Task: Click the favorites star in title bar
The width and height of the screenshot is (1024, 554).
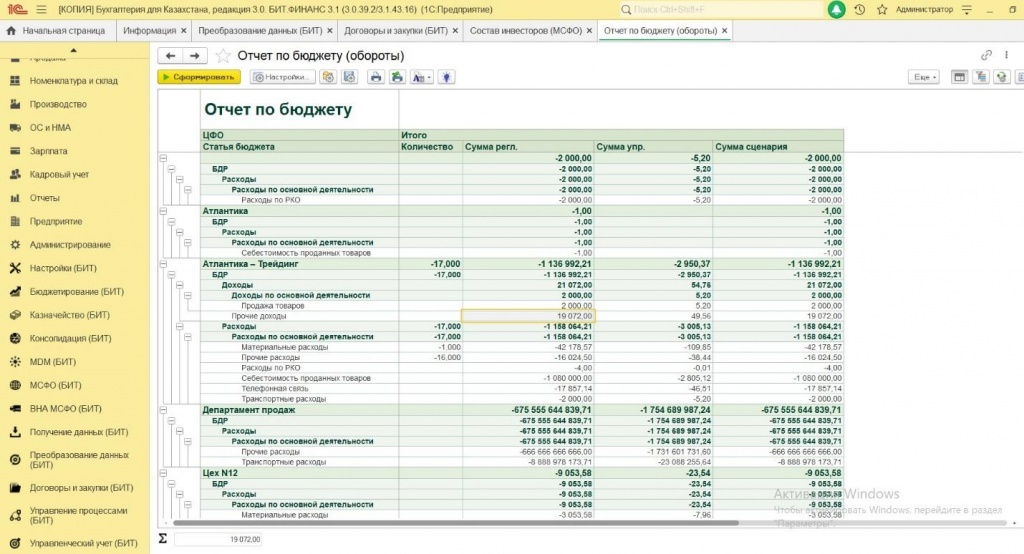Action: tap(882, 10)
